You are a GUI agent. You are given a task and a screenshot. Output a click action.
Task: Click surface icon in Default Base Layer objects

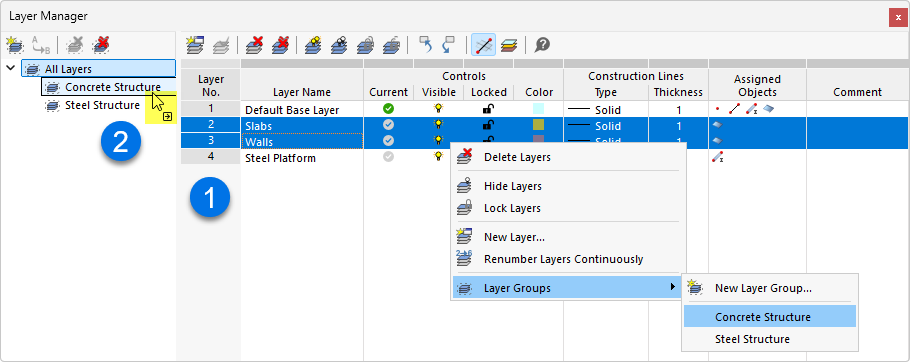point(768,109)
